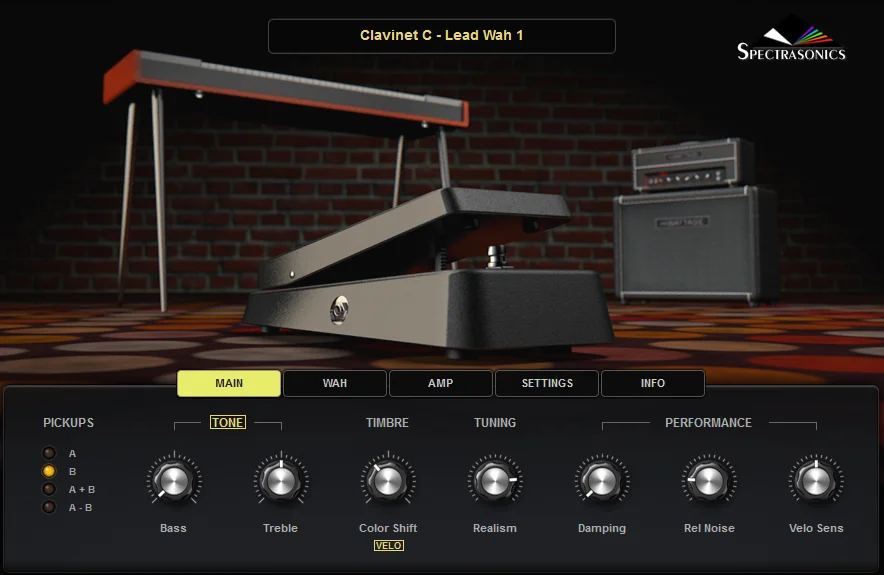Click the Treble knob
The image size is (884, 575).
281,481
